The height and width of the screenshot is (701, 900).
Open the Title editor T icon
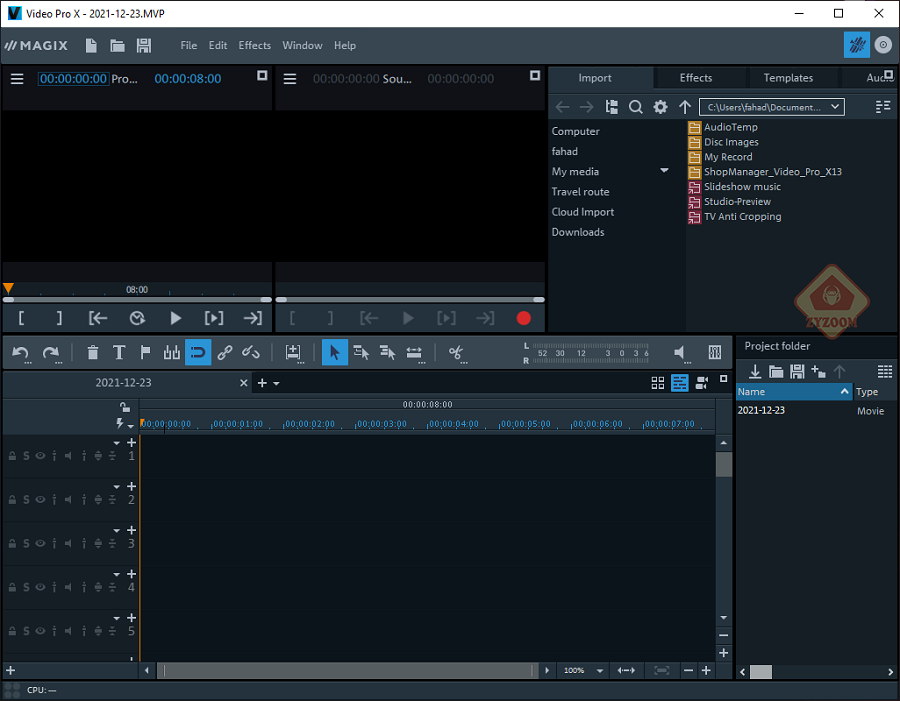(x=119, y=352)
